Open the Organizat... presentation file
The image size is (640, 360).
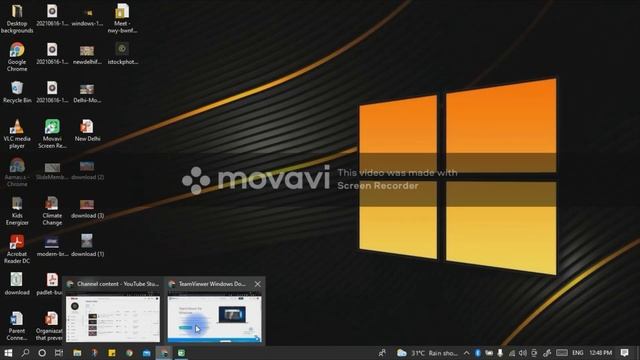[50, 325]
